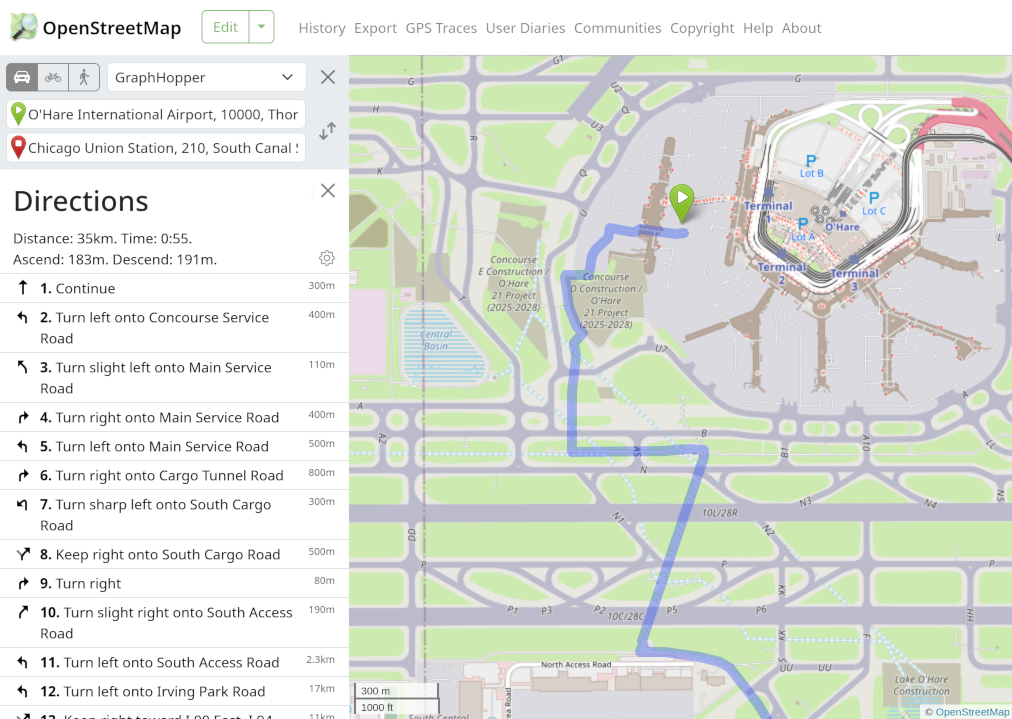1012x719 pixels.
Task: Select step 11 Turn left onto South Access Road
Action: [x=174, y=662]
